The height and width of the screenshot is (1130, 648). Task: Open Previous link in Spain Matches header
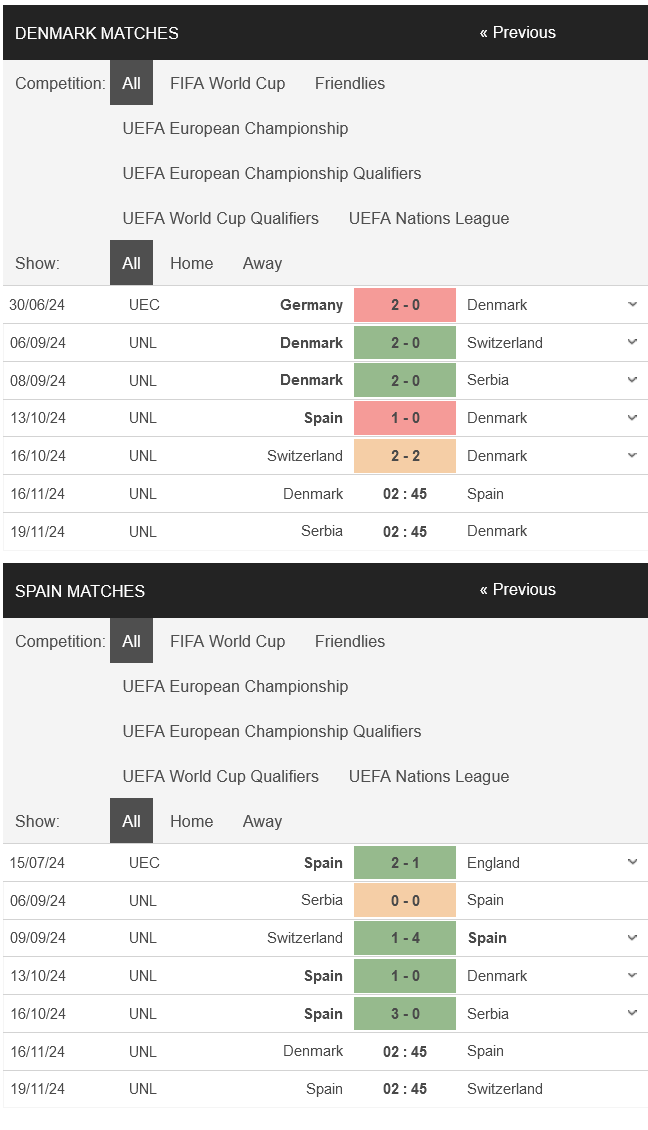click(518, 590)
